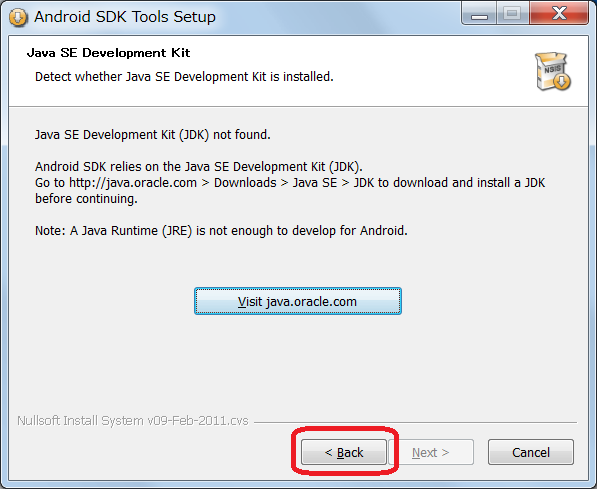Viewport: 597px width, 489px height.
Task: Minimize the Android SDK Tools Setup window
Action: coord(479,14)
